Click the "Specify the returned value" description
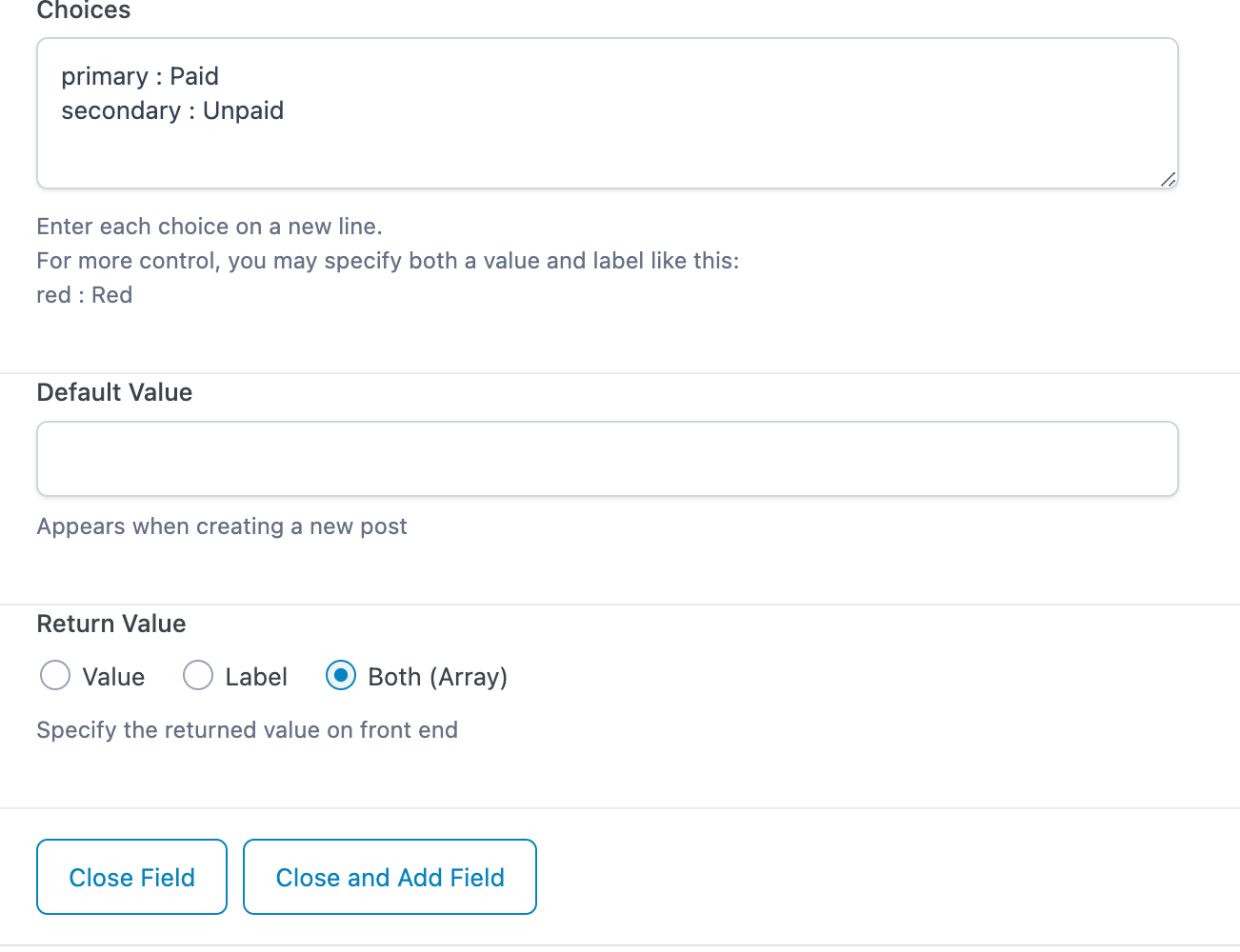 (247, 730)
